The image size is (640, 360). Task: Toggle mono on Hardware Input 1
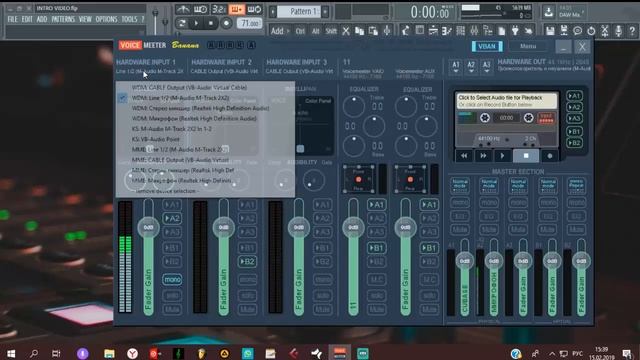(x=172, y=280)
